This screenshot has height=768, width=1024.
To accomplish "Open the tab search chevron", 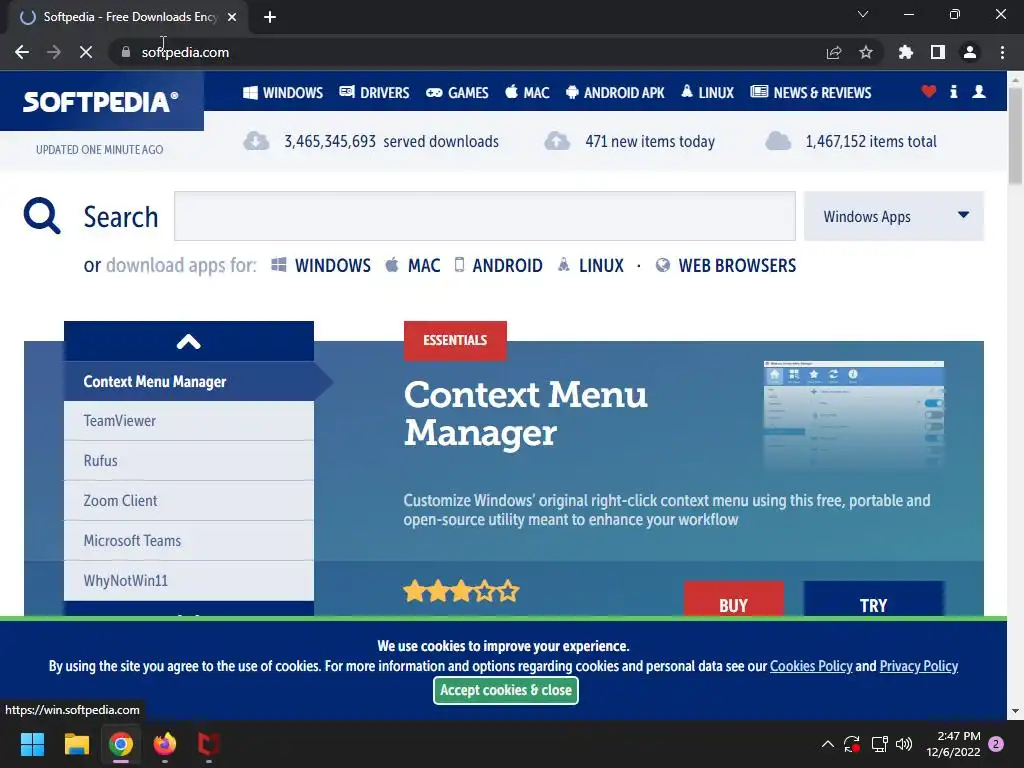I will [863, 14].
